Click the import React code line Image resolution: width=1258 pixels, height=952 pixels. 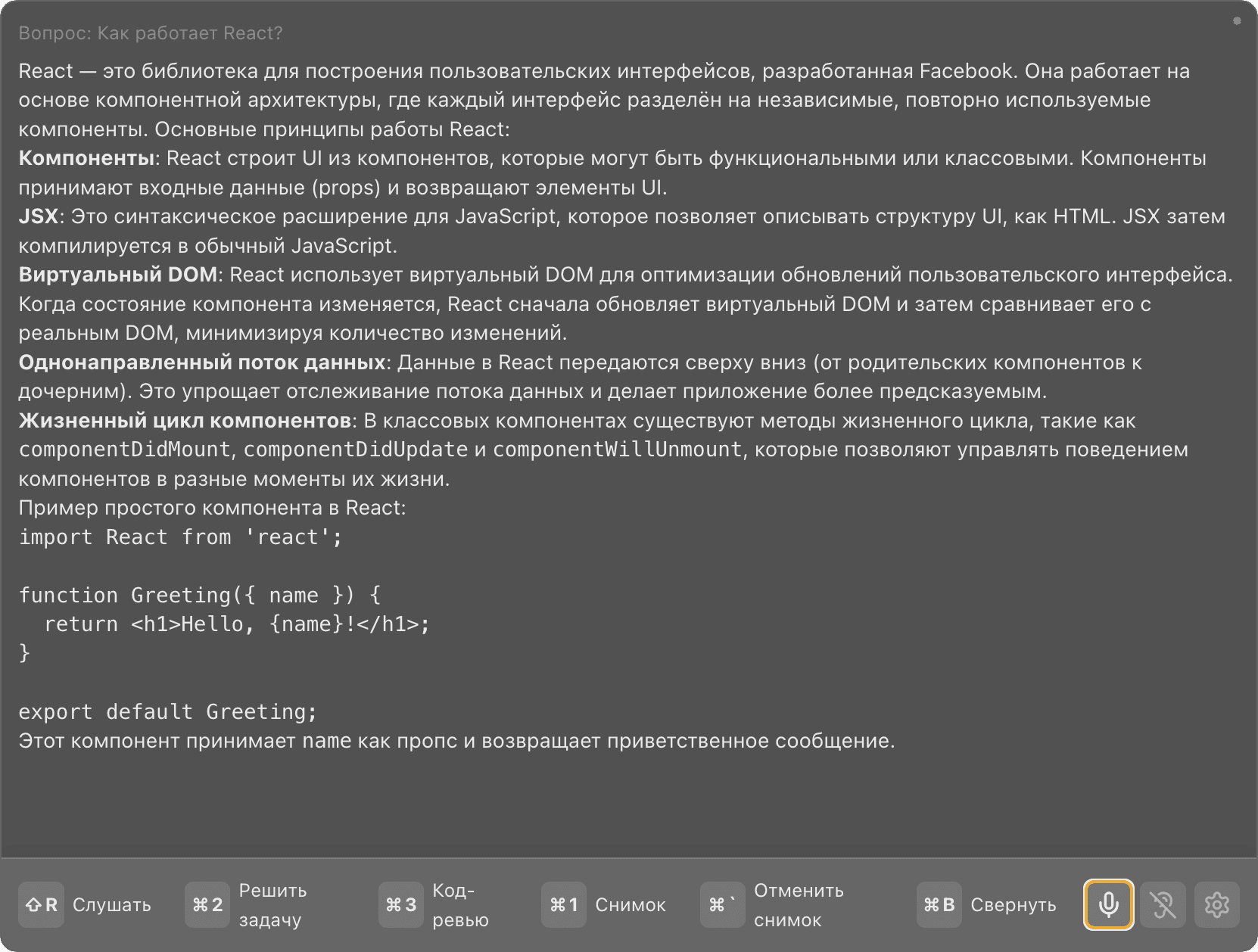pos(180,537)
